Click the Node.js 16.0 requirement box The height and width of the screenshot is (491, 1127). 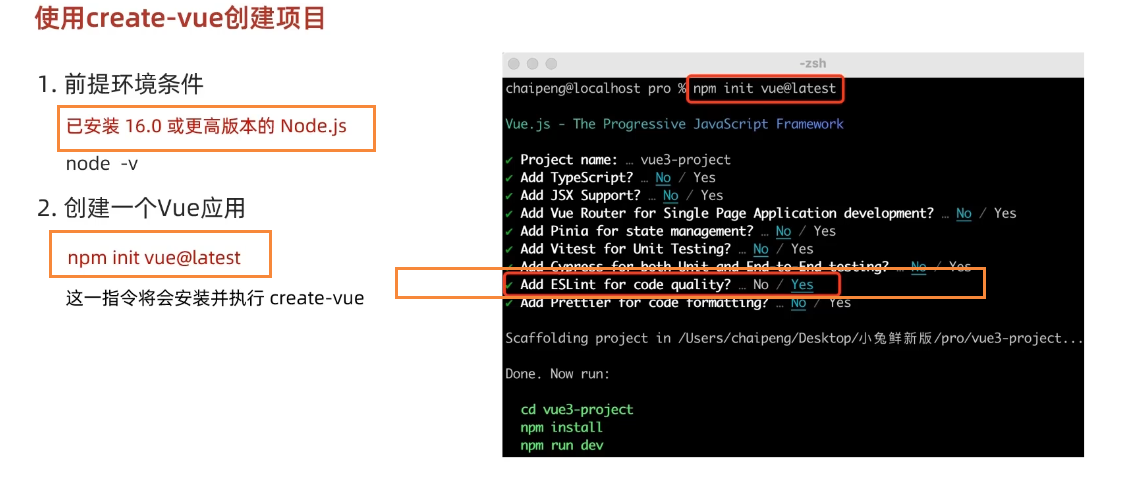(x=216, y=128)
